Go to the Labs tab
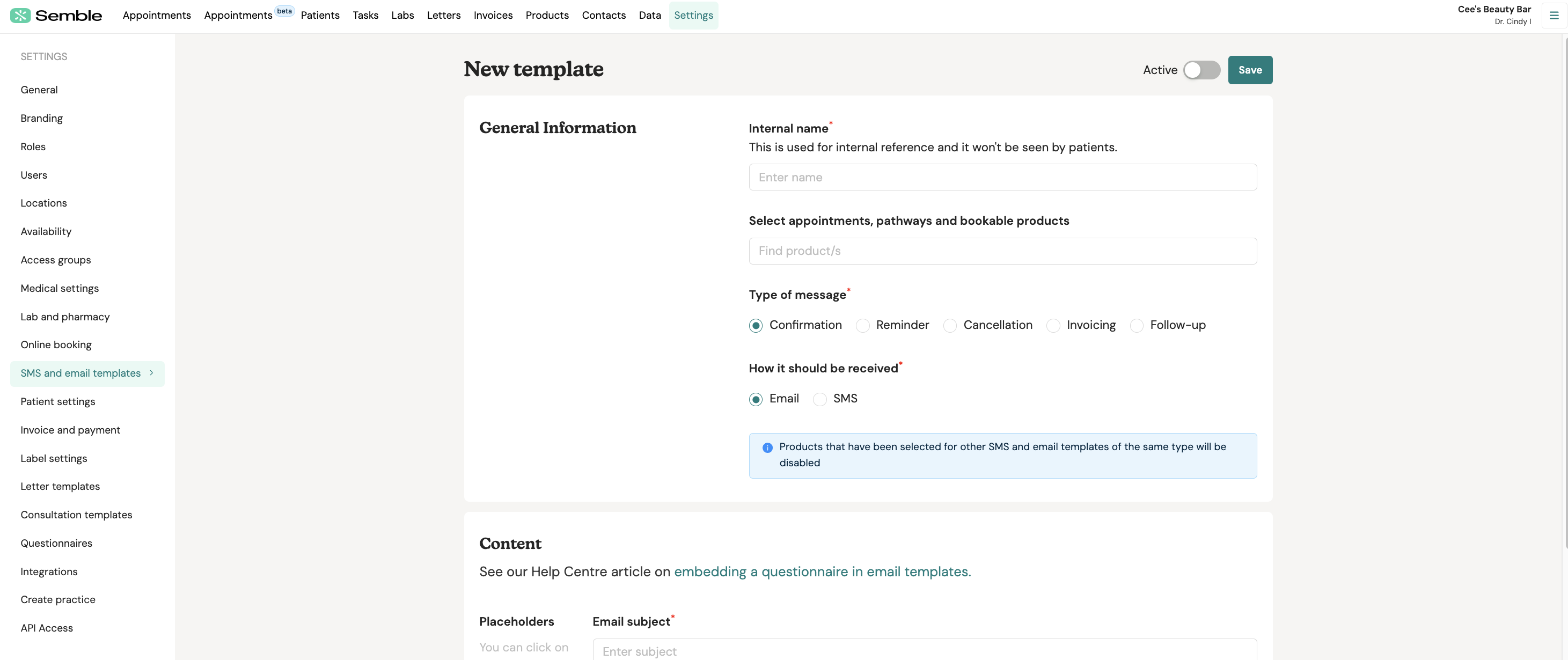Viewport: 1568px width, 660px height. click(x=402, y=15)
